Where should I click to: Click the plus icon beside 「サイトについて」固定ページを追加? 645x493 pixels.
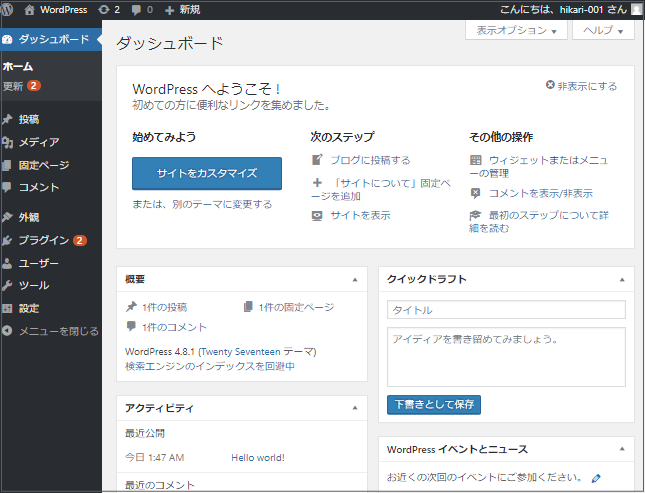(317, 182)
